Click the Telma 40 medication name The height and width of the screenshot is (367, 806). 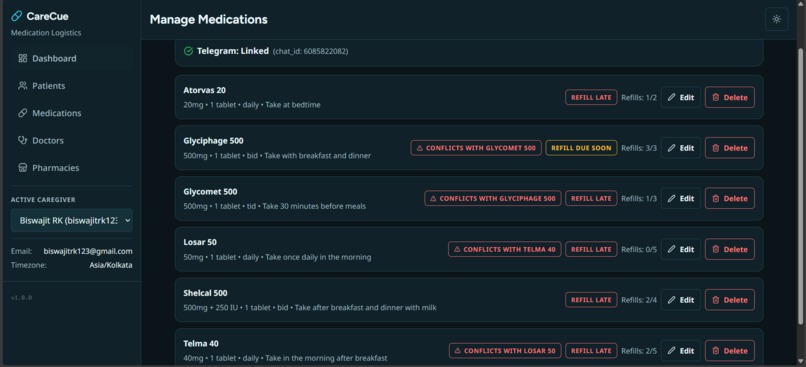[x=201, y=343]
